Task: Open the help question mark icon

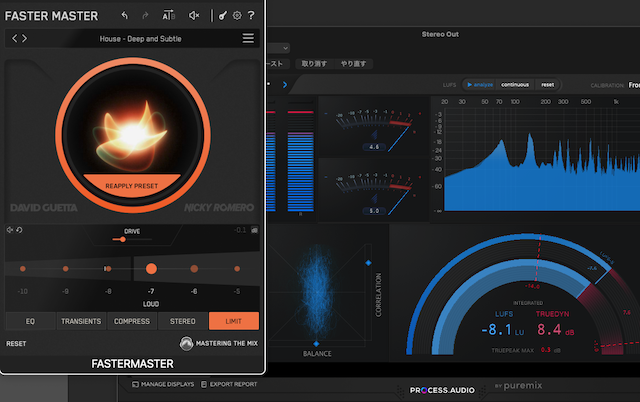Action: coord(250,16)
